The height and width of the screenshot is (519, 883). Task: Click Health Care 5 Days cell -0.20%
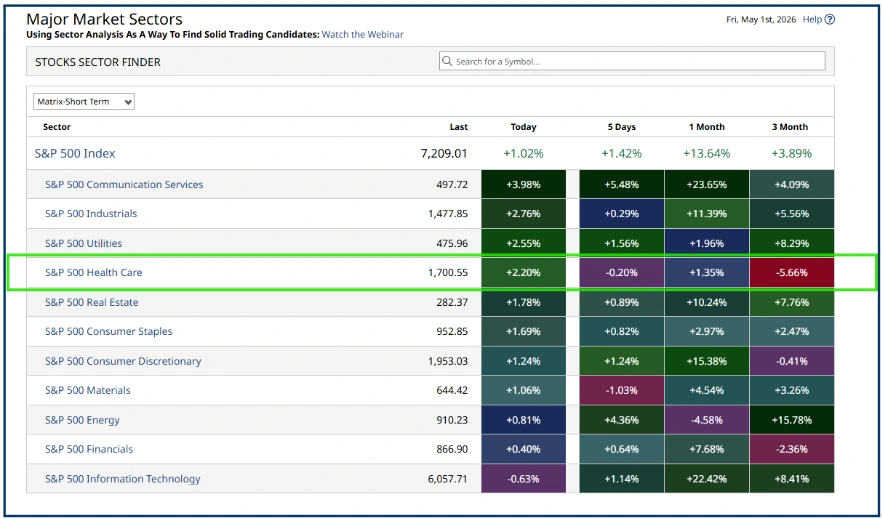point(622,272)
